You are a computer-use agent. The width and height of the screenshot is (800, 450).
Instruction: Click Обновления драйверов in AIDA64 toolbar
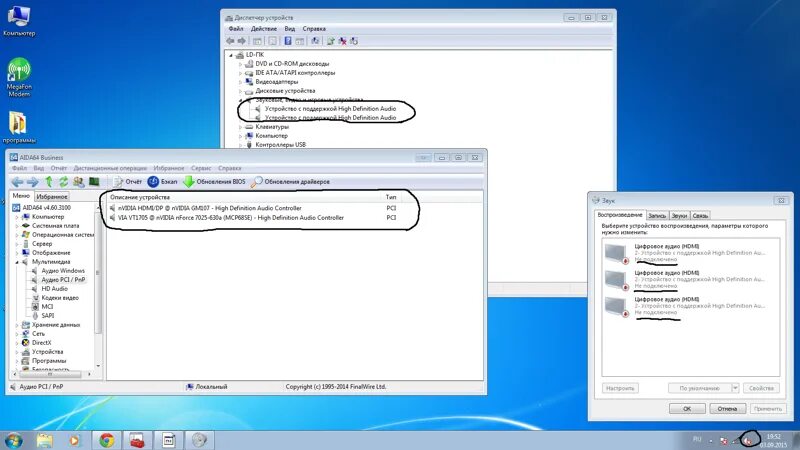pyautogui.click(x=290, y=182)
